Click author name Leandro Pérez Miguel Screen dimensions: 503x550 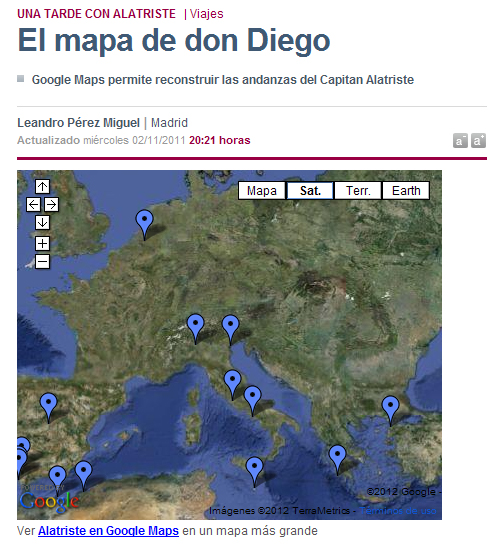pyautogui.click(x=79, y=123)
